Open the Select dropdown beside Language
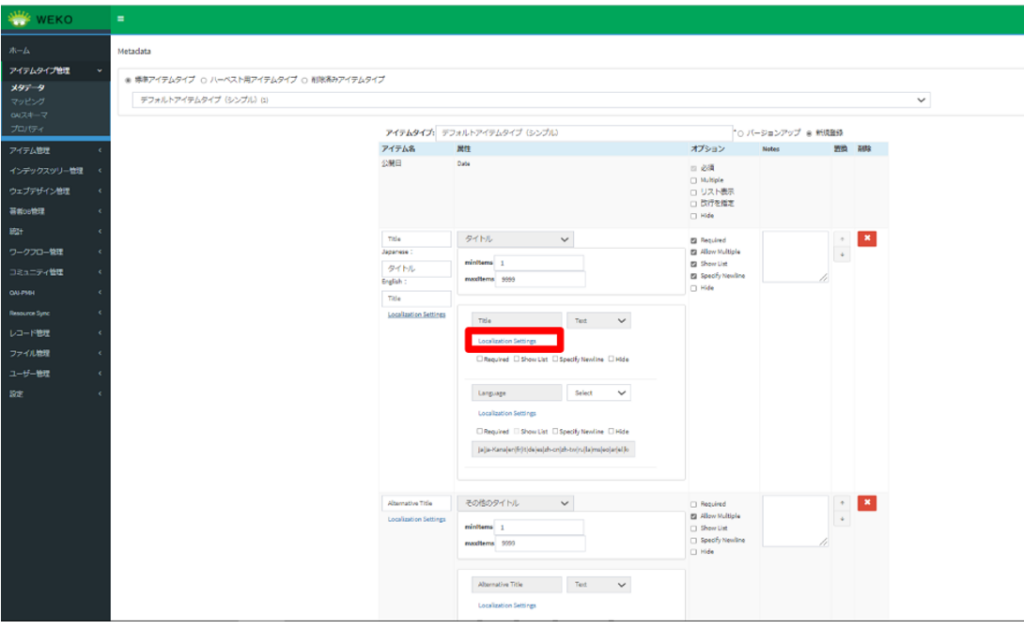 tap(600, 393)
